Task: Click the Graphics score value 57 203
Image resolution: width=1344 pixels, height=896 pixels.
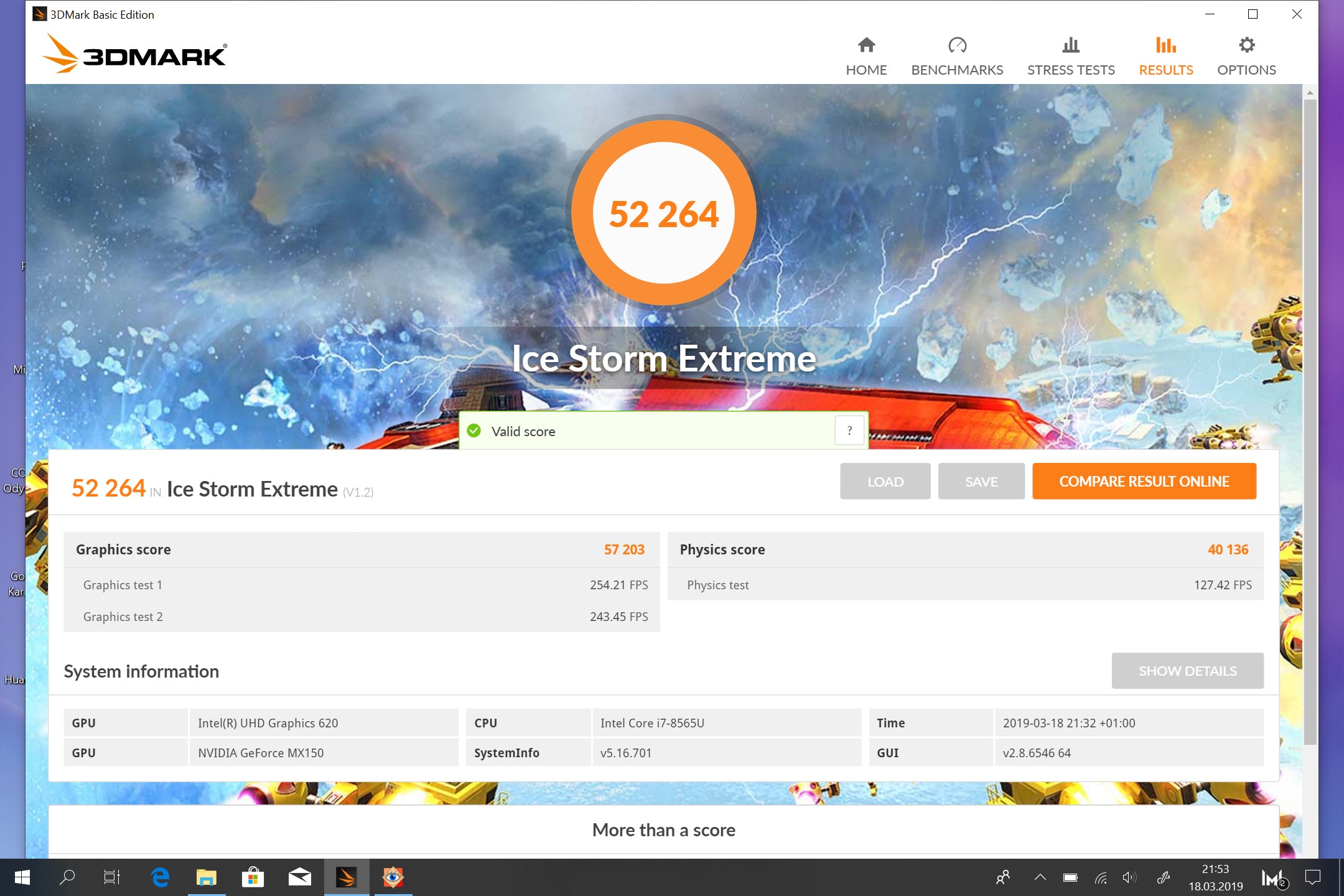Action: (x=624, y=549)
